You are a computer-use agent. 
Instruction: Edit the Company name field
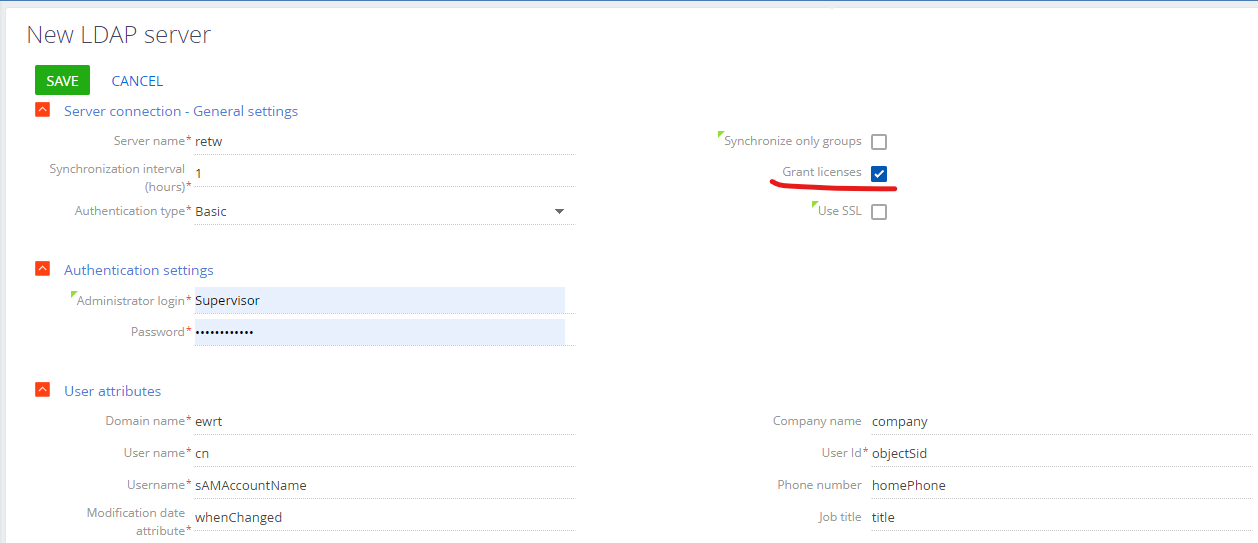click(x=1061, y=421)
